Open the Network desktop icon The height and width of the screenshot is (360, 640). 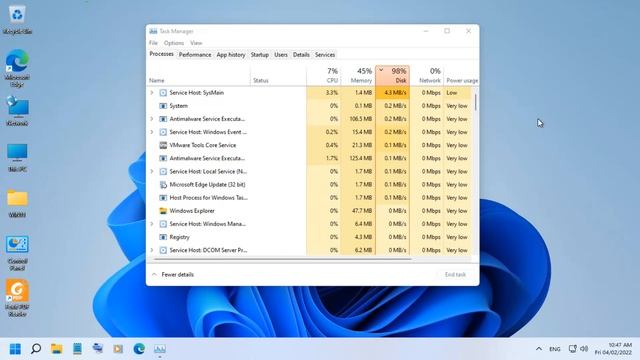[17, 111]
